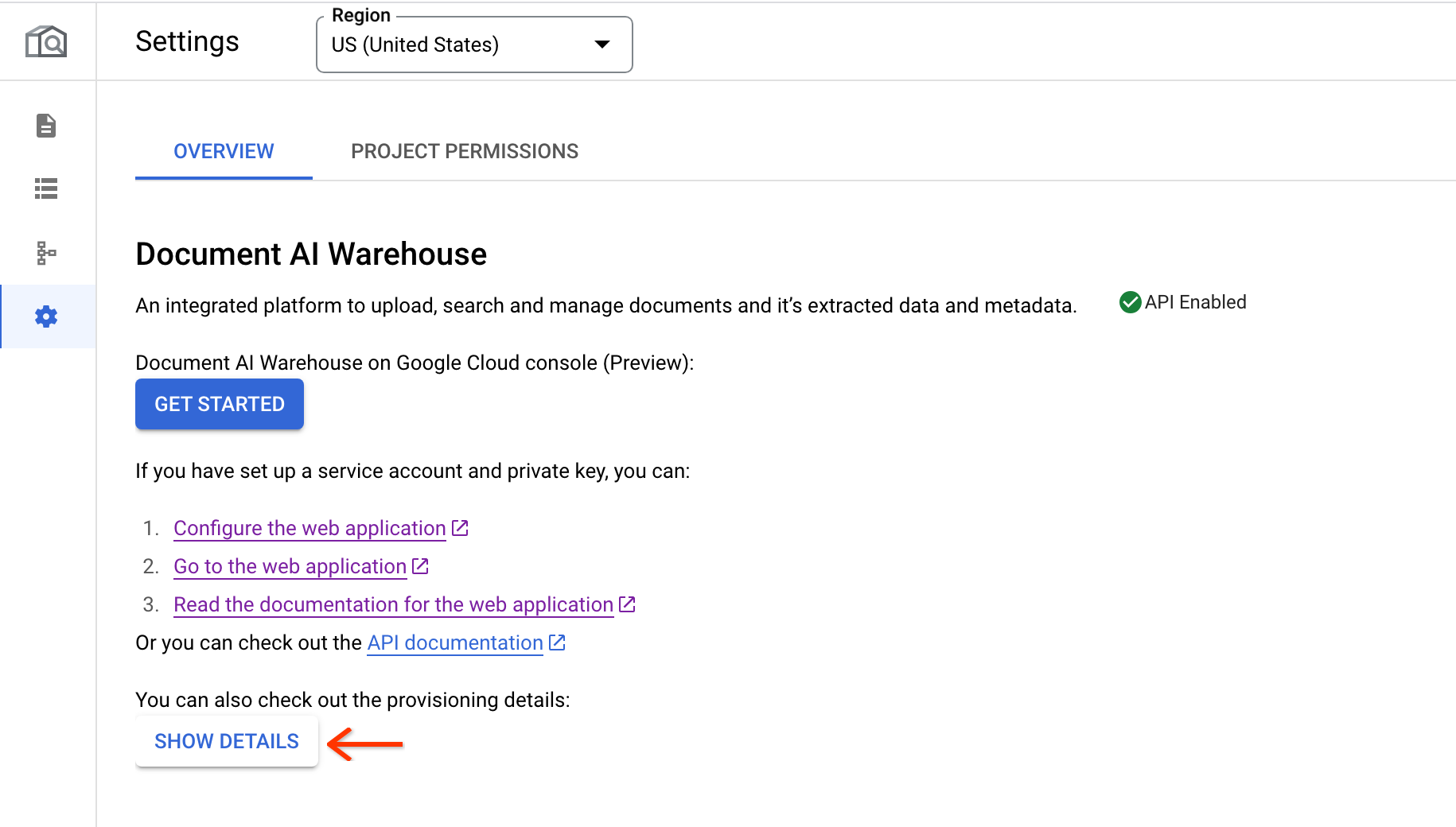The height and width of the screenshot is (827, 1456).
Task: Click the settings gear icon in sidebar
Action: coord(46,316)
